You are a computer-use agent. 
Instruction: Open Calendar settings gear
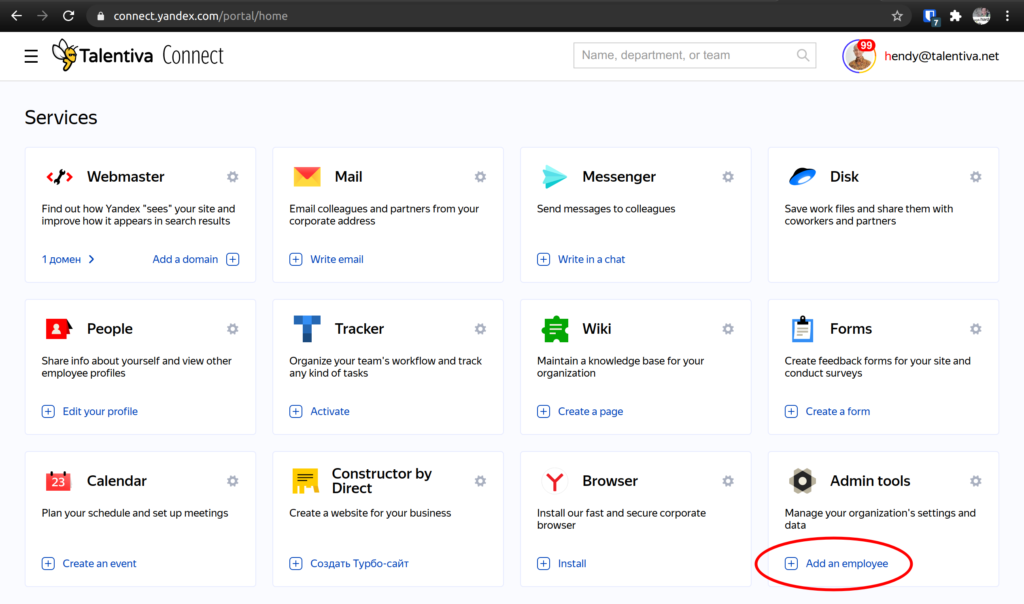click(232, 481)
